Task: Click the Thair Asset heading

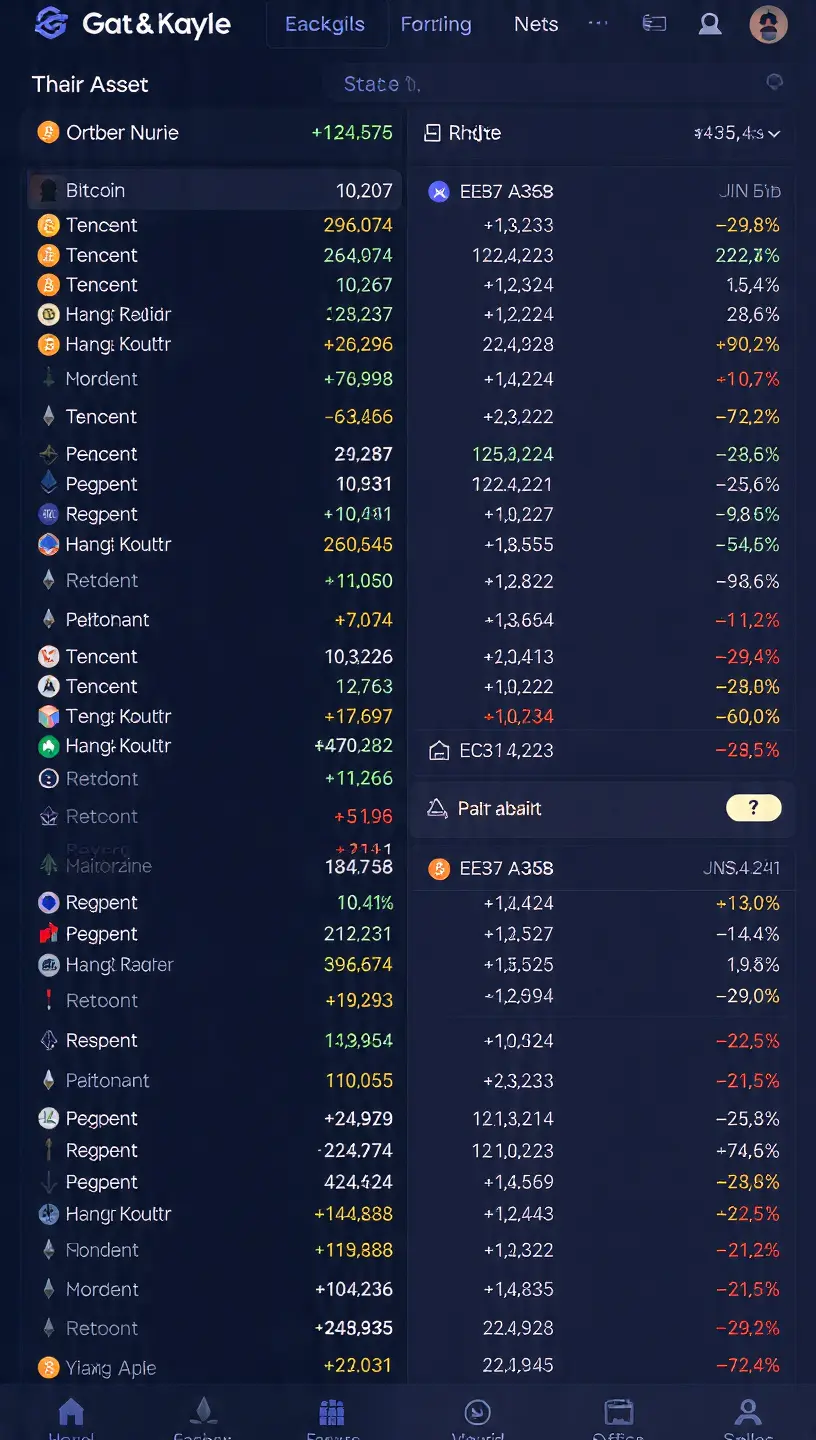Action: coord(90,84)
